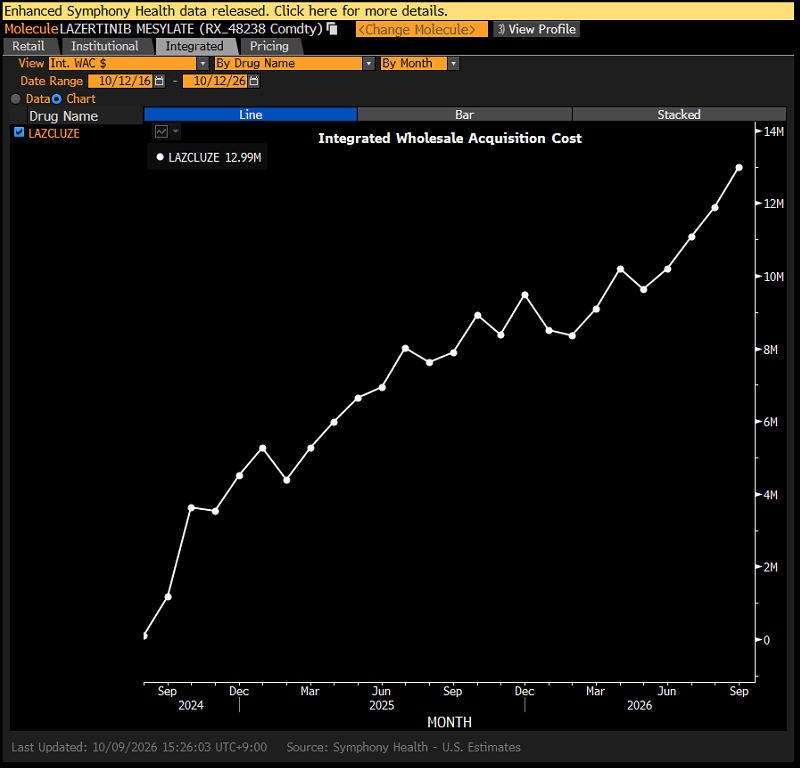Open the By Month dropdown
Image resolution: width=800 pixels, height=768 pixels.
click(x=419, y=63)
